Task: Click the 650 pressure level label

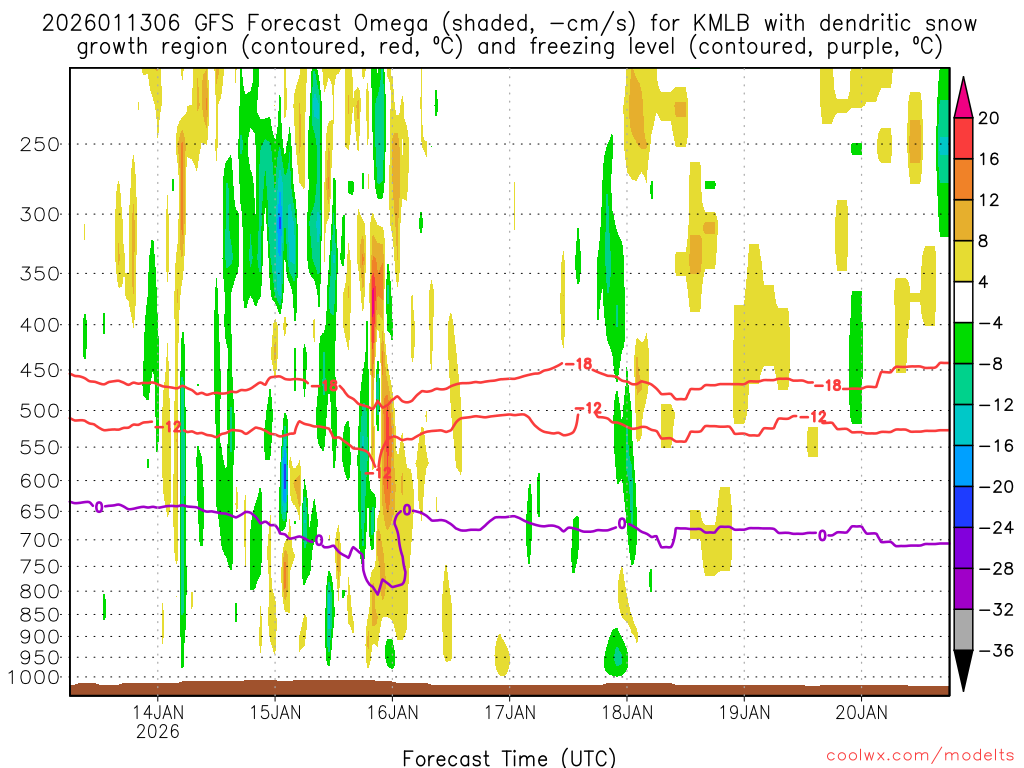Action: click(40, 511)
